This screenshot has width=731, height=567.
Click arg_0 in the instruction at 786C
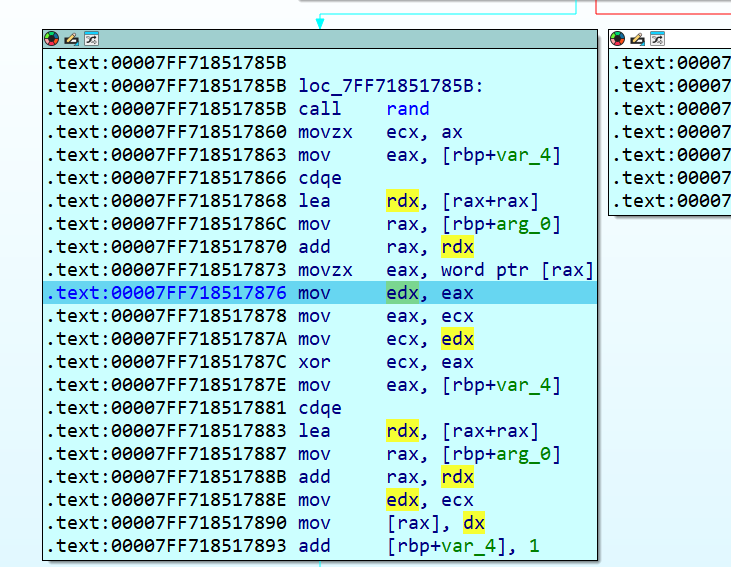pyautogui.click(x=524, y=224)
